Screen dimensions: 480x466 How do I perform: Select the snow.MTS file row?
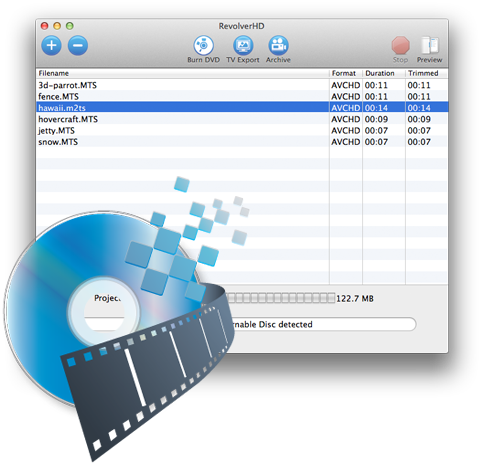tap(242, 142)
